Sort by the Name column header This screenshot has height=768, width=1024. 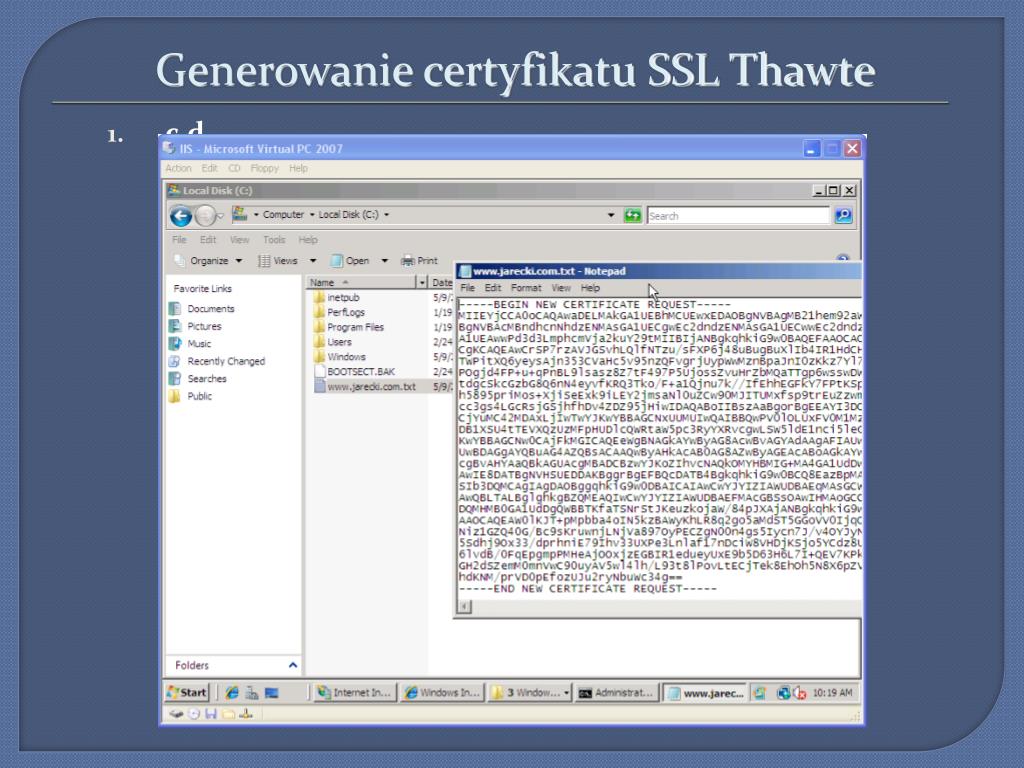click(361, 282)
